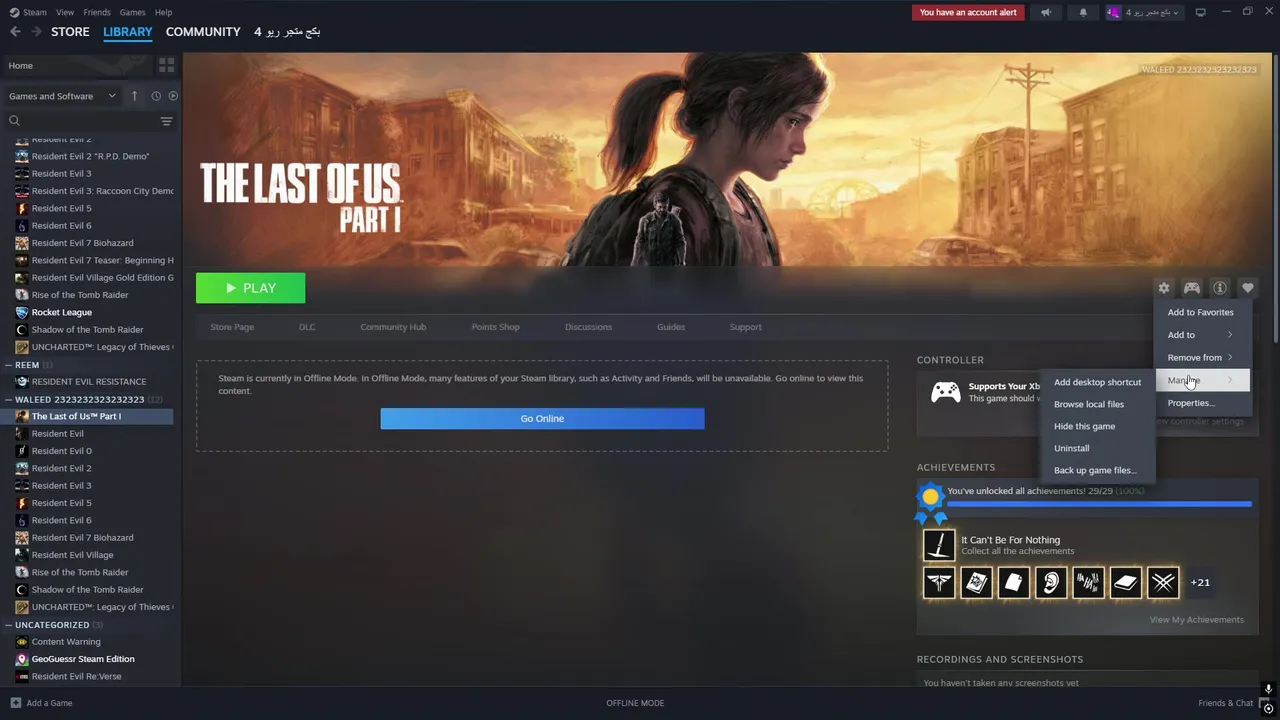Screen dimensions: 1280x720
Task: Select the blank page achievement icon
Action: (x=1013, y=582)
